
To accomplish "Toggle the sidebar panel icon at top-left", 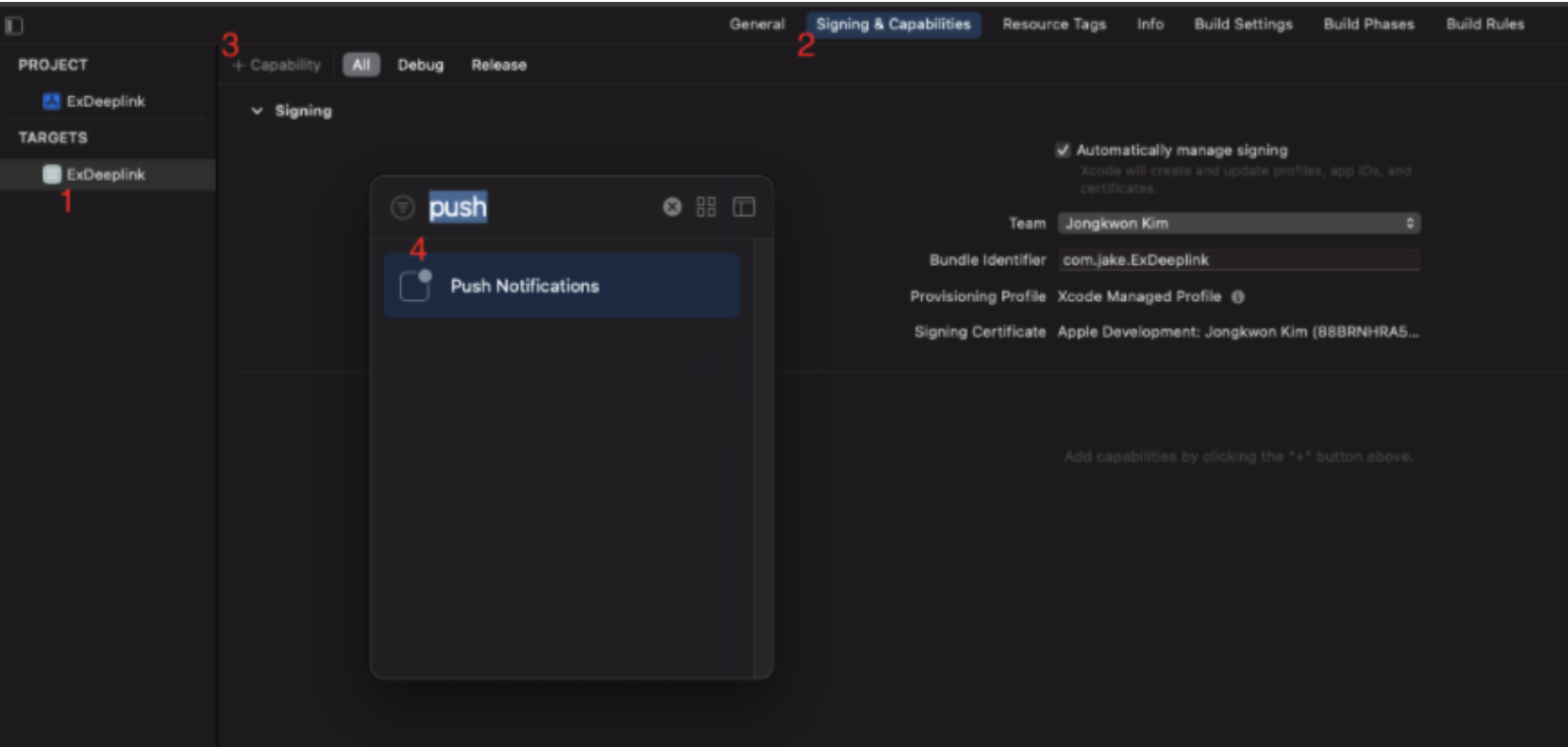I will click(14, 26).
